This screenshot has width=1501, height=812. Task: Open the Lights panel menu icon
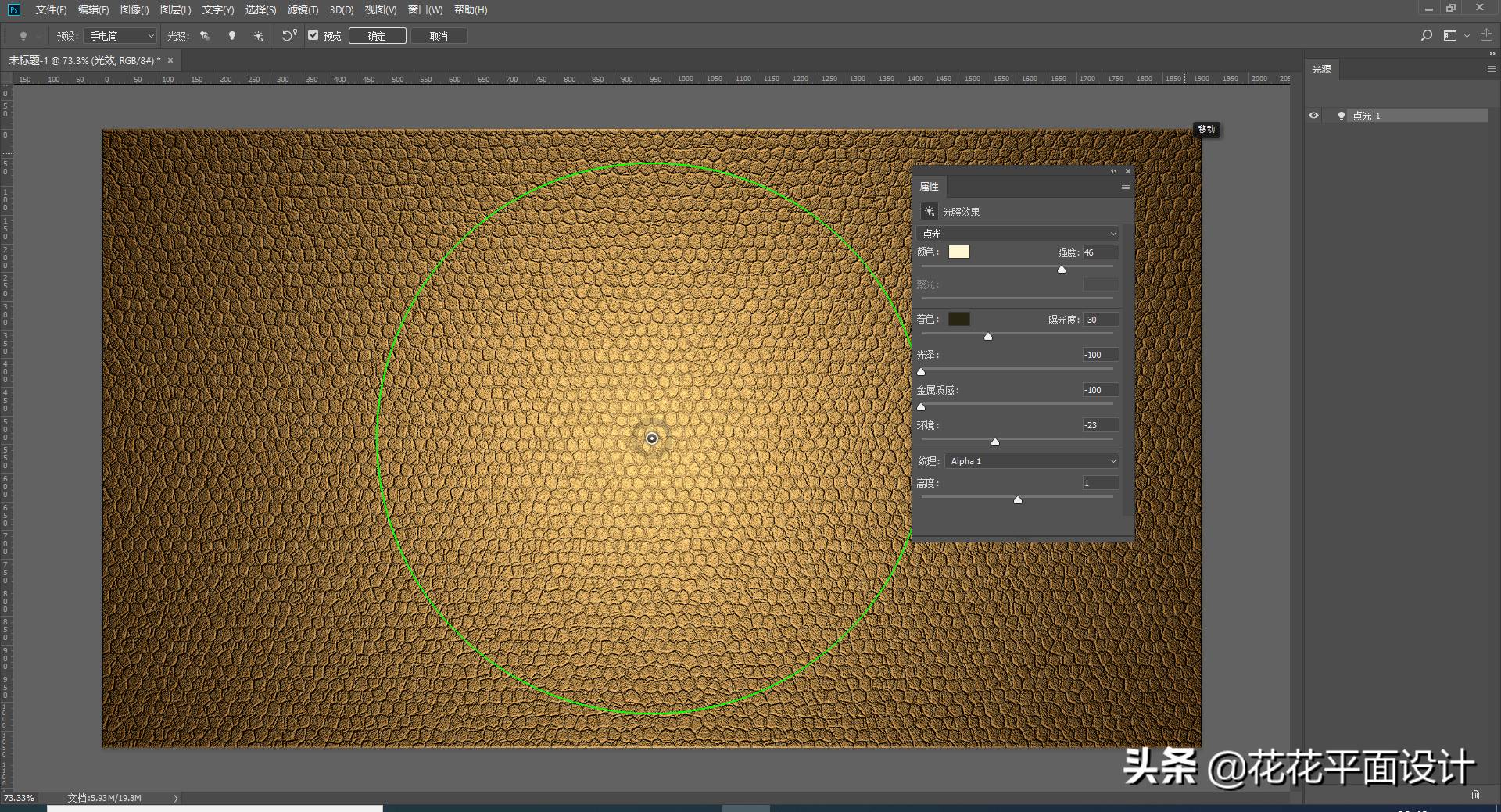(1491, 70)
